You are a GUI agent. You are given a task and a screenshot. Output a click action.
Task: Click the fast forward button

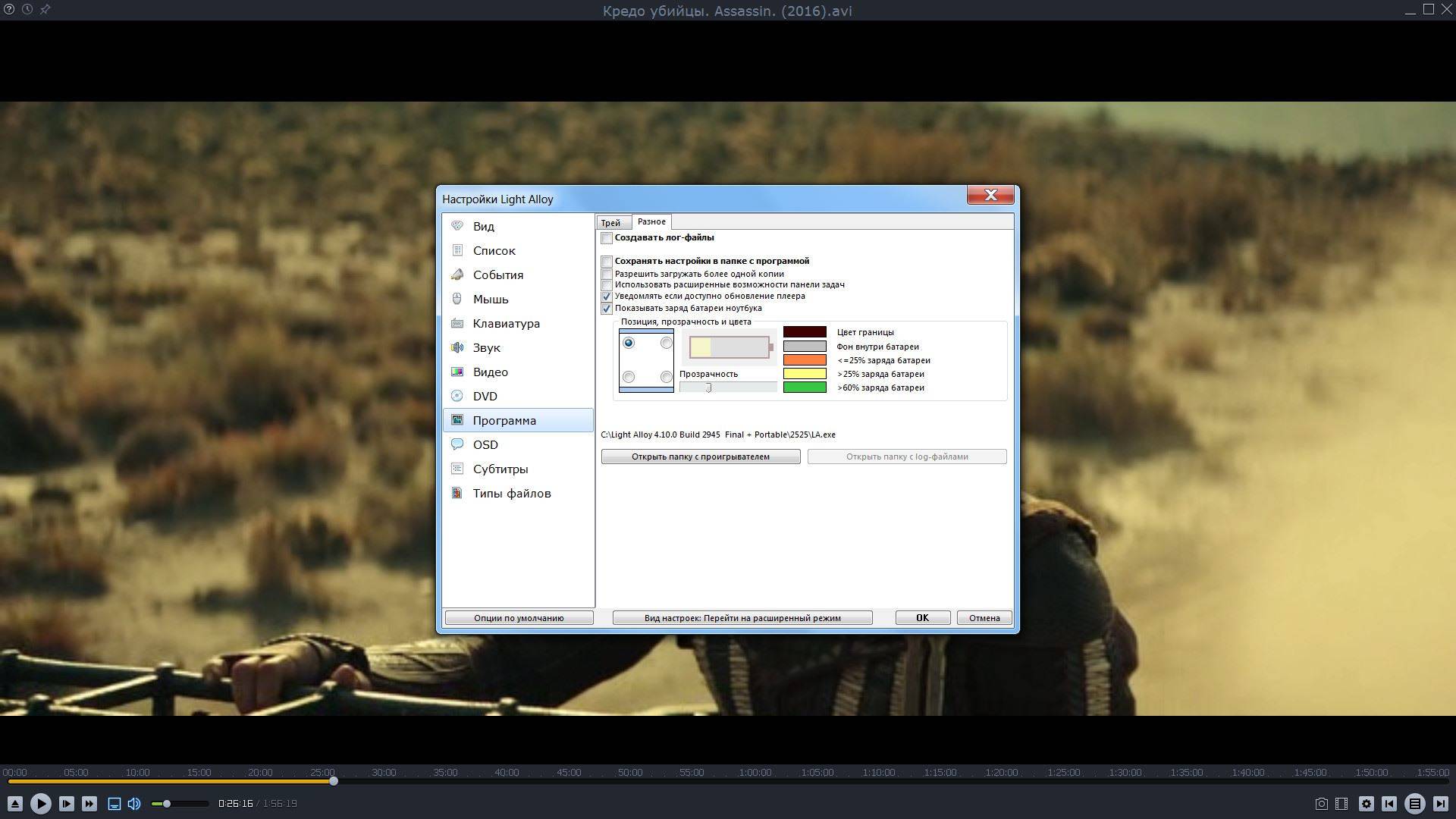(89, 804)
